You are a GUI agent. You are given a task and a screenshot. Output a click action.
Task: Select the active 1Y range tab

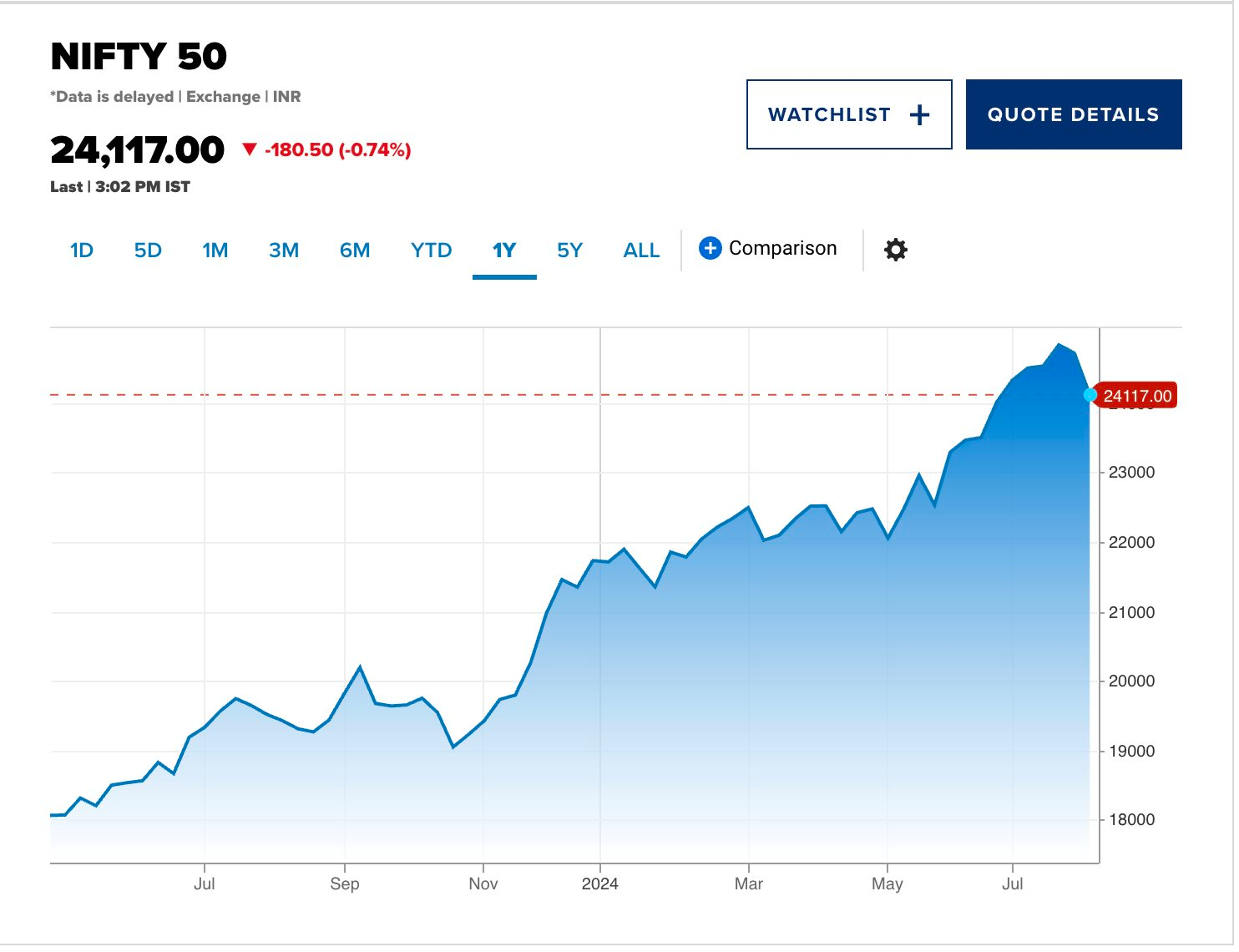tap(504, 251)
